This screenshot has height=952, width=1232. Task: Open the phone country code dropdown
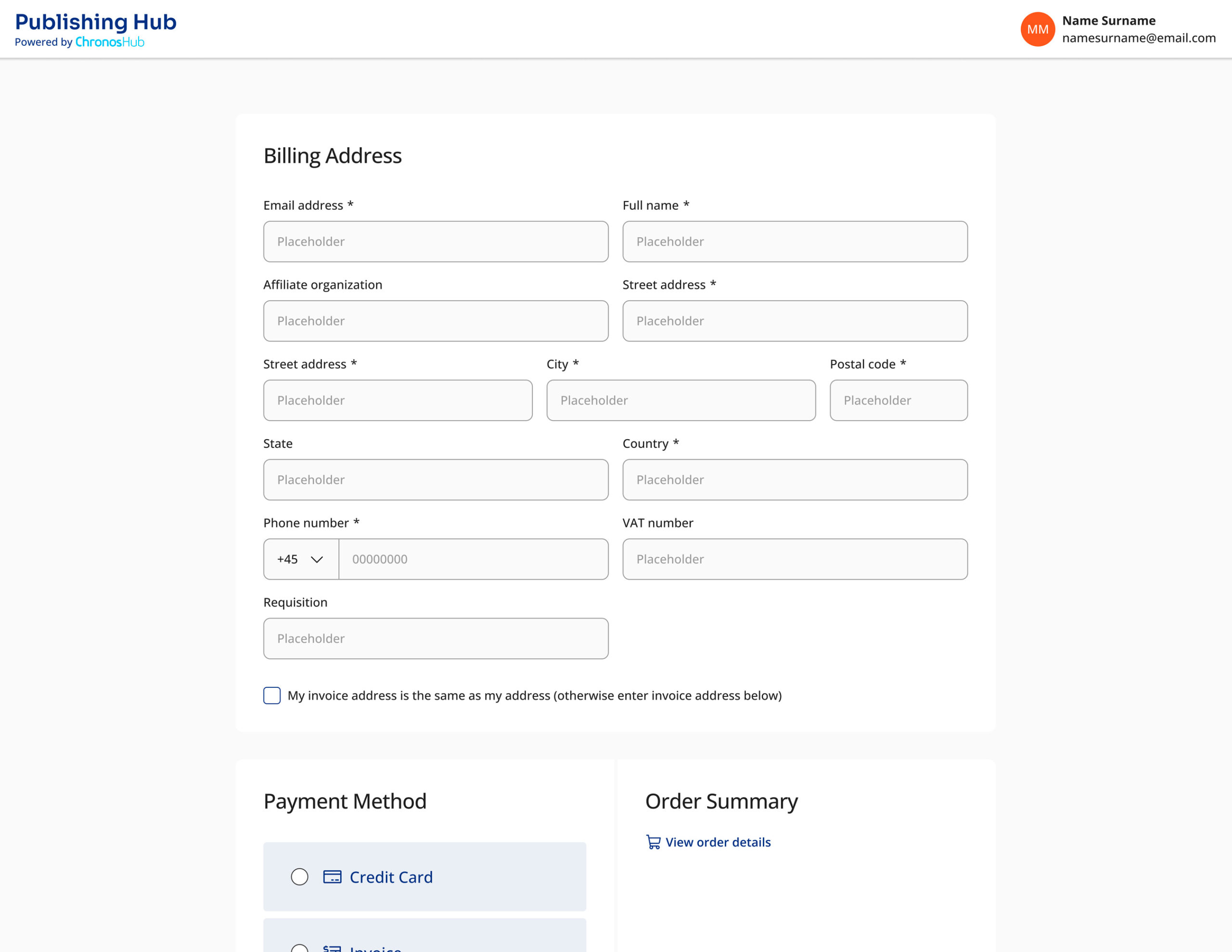pos(300,559)
